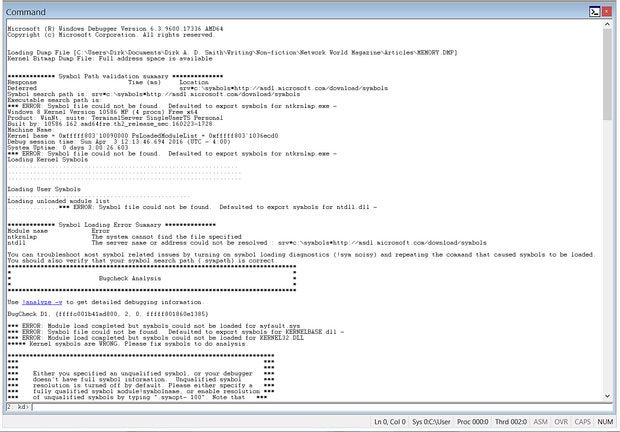The image size is (620, 432).
Task: Click the 'Built by: 10586.162' line
Action: point(110,124)
